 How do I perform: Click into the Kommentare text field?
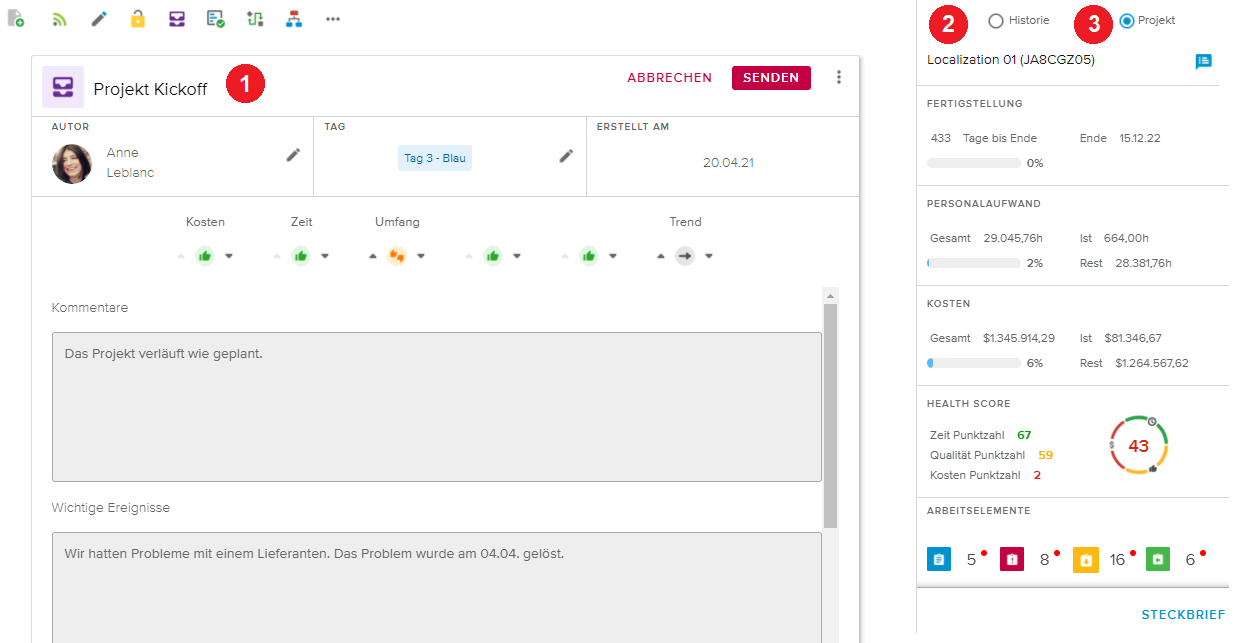[x=436, y=407]
